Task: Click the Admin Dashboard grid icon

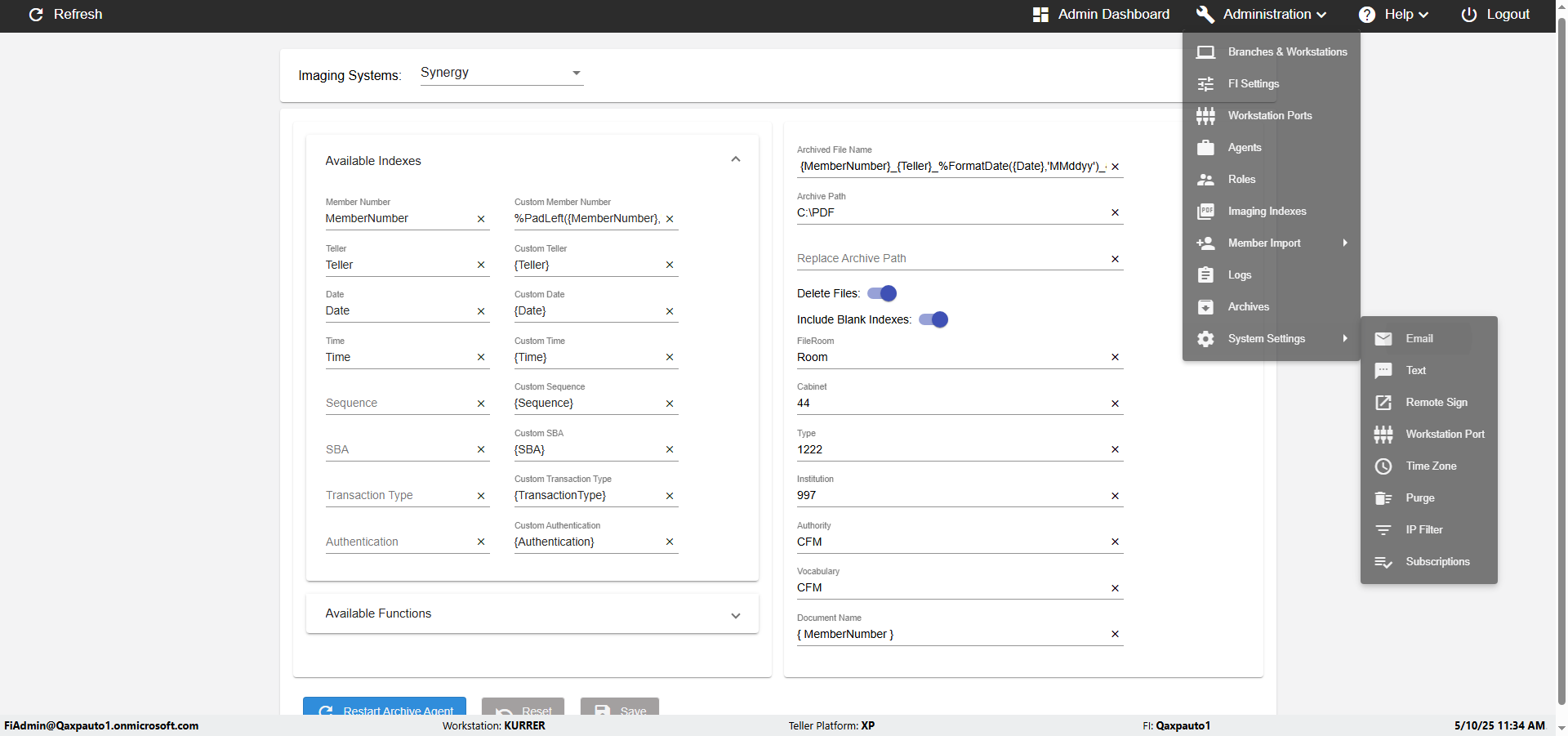Action: click(1040, 15)
